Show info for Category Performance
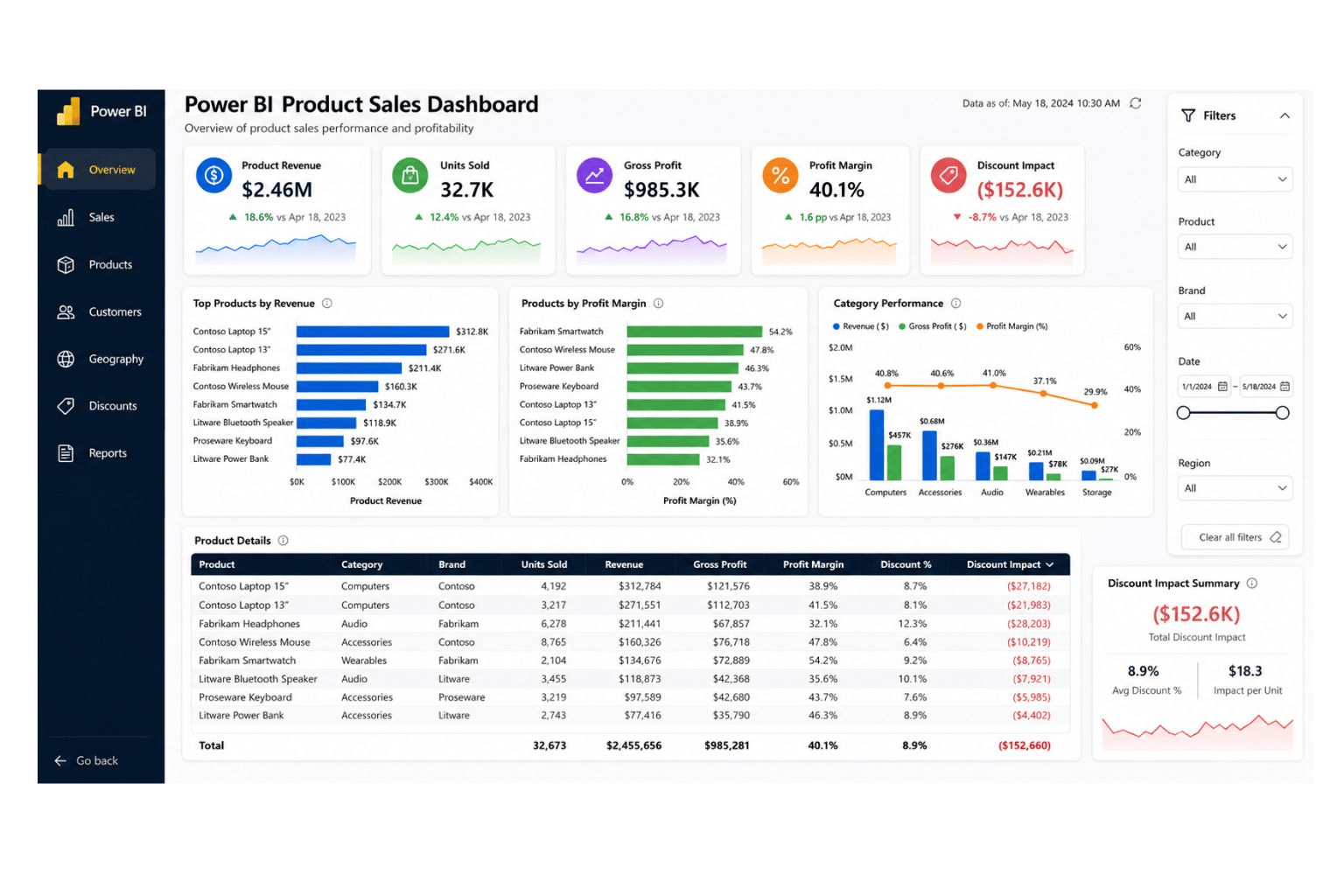Viewport: 1344px width, 896px height. coord(956,304)
